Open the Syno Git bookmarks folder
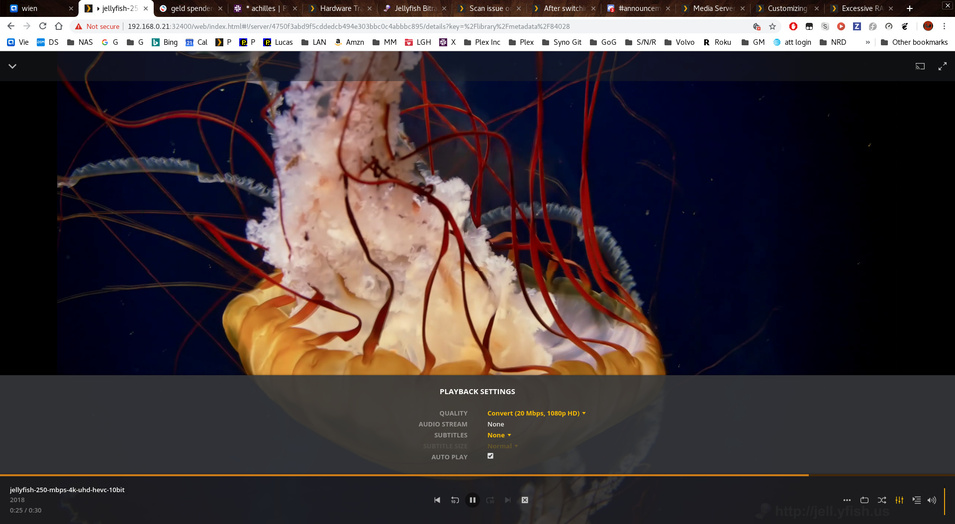 [561, 42]
